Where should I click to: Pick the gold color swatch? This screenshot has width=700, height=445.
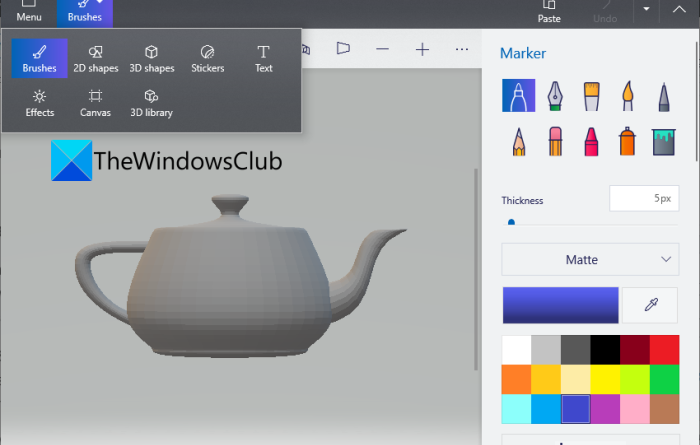(x=546, y=379)
